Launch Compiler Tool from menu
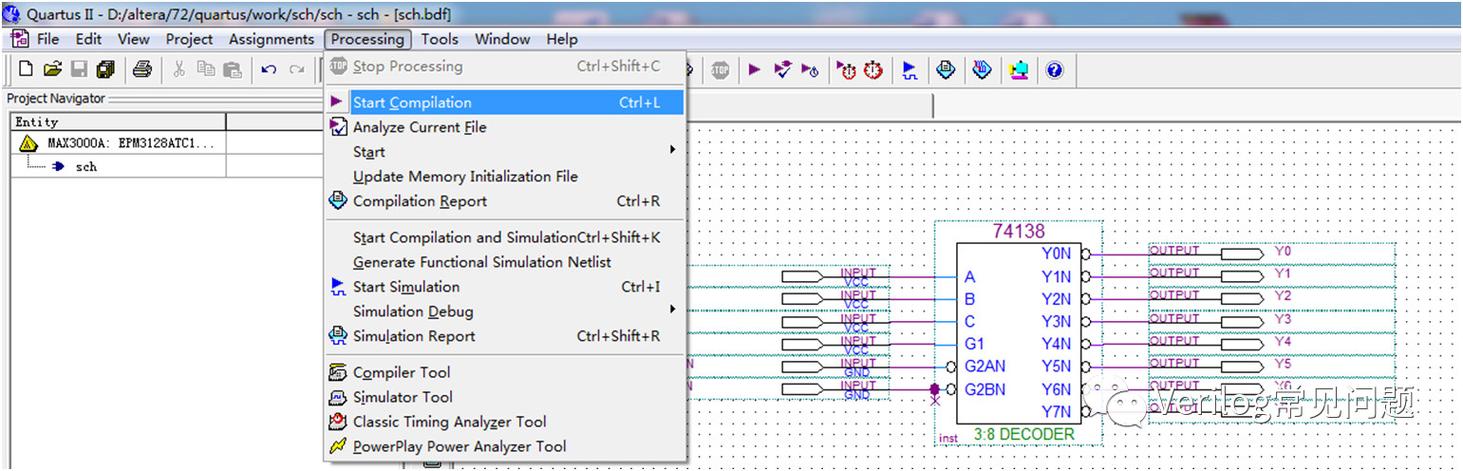Viewport: 1463px width, 471px height. 504,372
